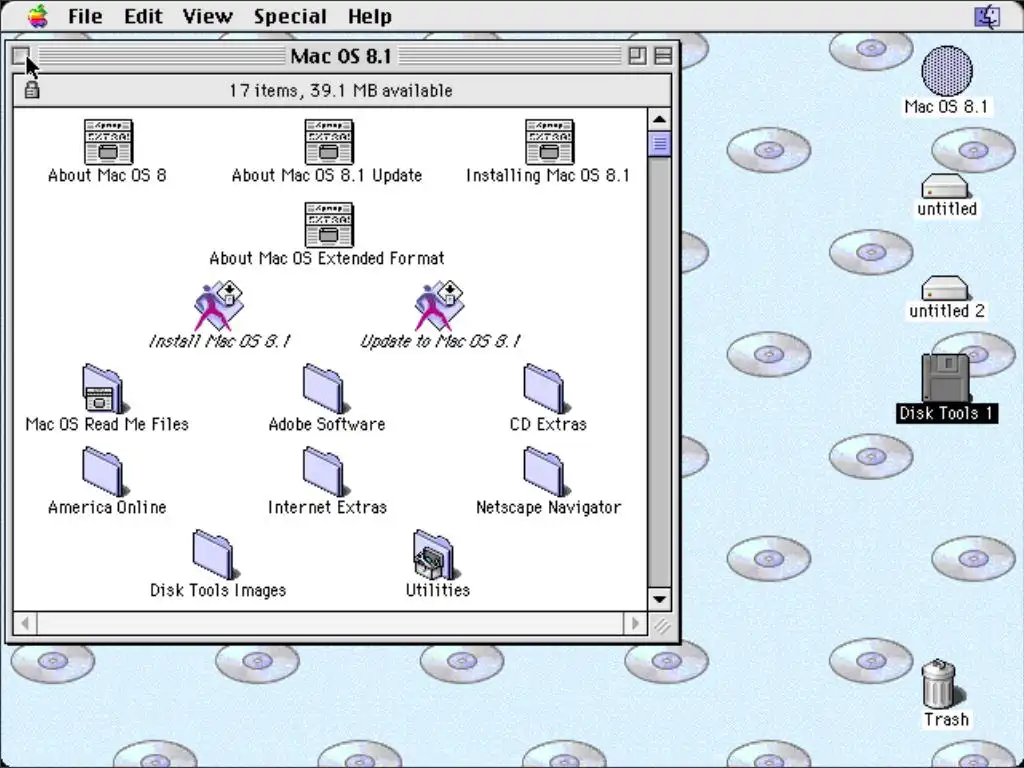The width and height of the screenshot is (1024, 768).
Task: Select the Installing Mac OS 8.1 document icon
Action: point(549,142)
